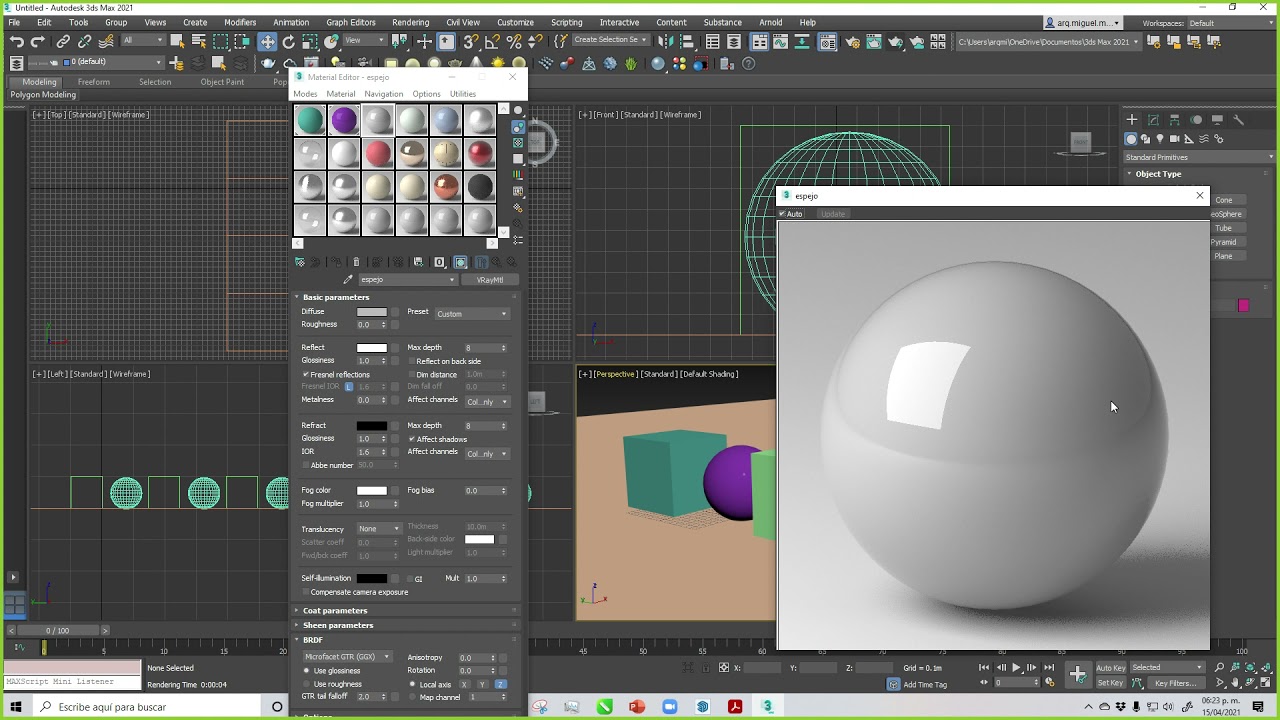Open the espejo material name dropdown
This screenshot has width=1280, height=720.
[407, 280]
